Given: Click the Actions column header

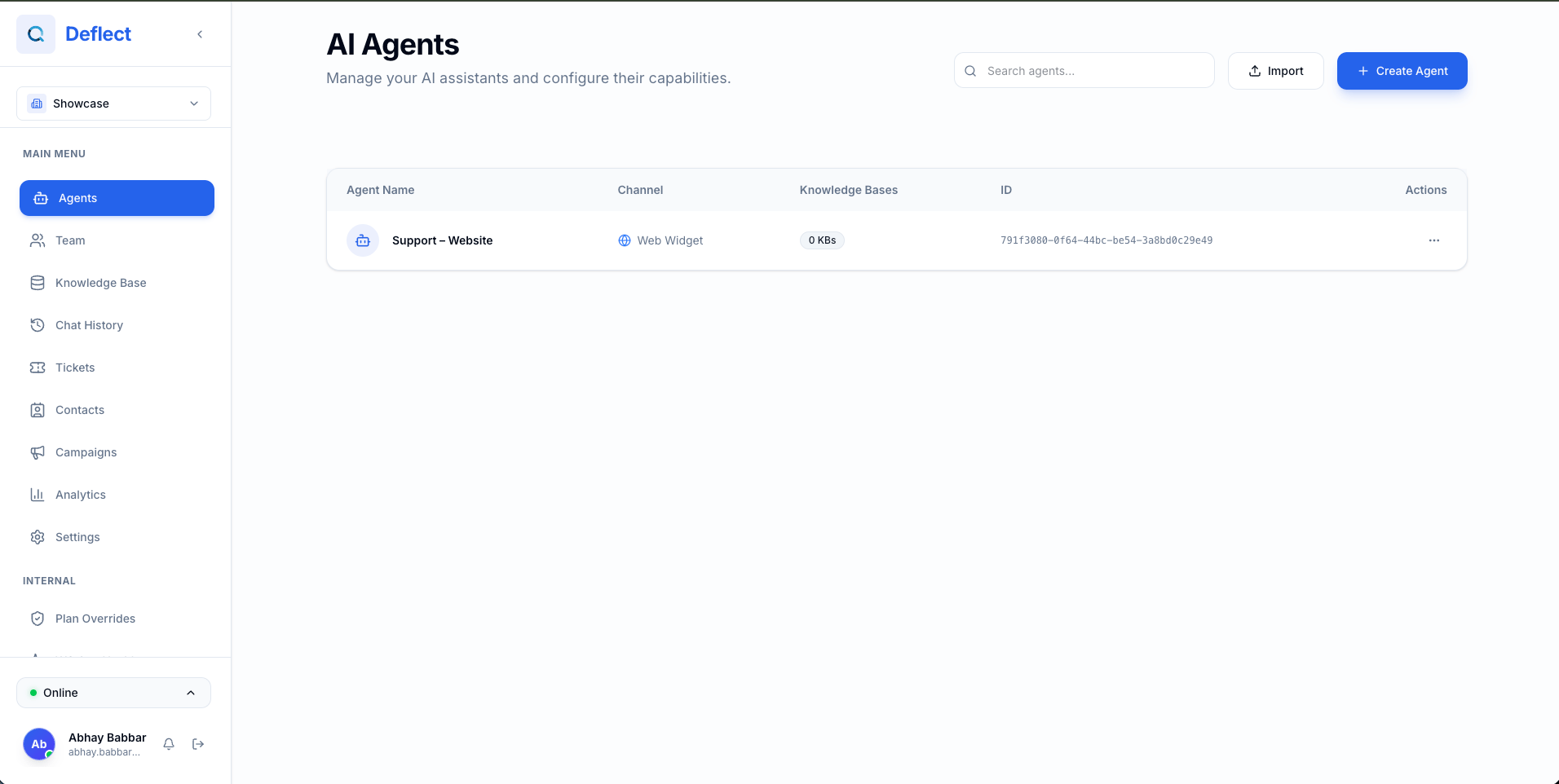Looking at the screenshot, I should [x=1426, y=190].
